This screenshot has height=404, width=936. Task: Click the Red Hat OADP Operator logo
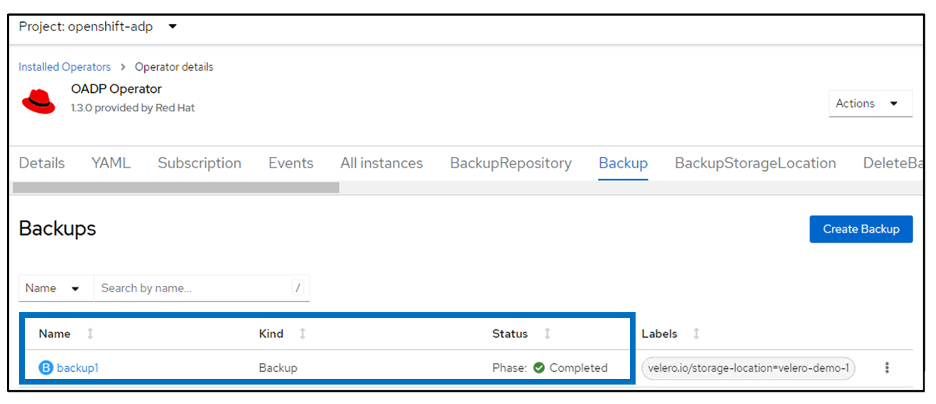(x=39, y=99)
